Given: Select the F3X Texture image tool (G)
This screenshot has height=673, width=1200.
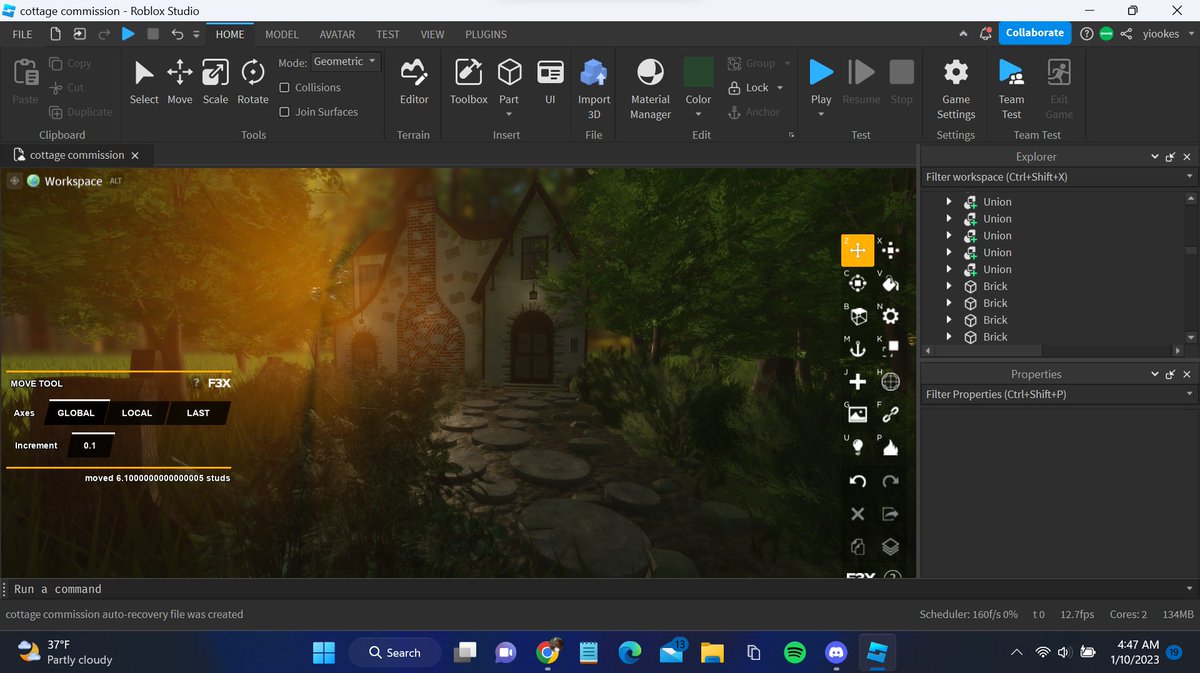Looking at the screenshot, I should [x=857, y=414].
